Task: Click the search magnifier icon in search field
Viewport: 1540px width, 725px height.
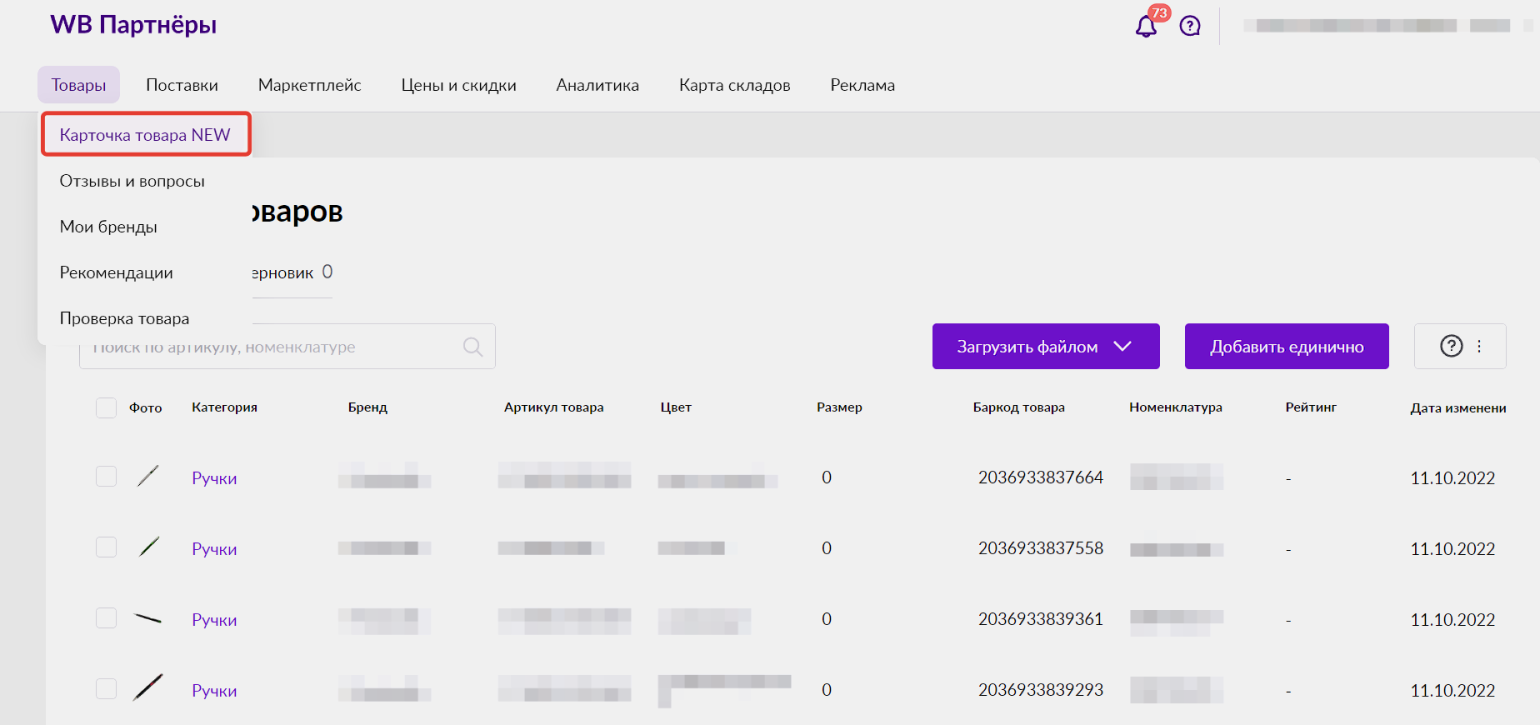Action: pos(473,347)
